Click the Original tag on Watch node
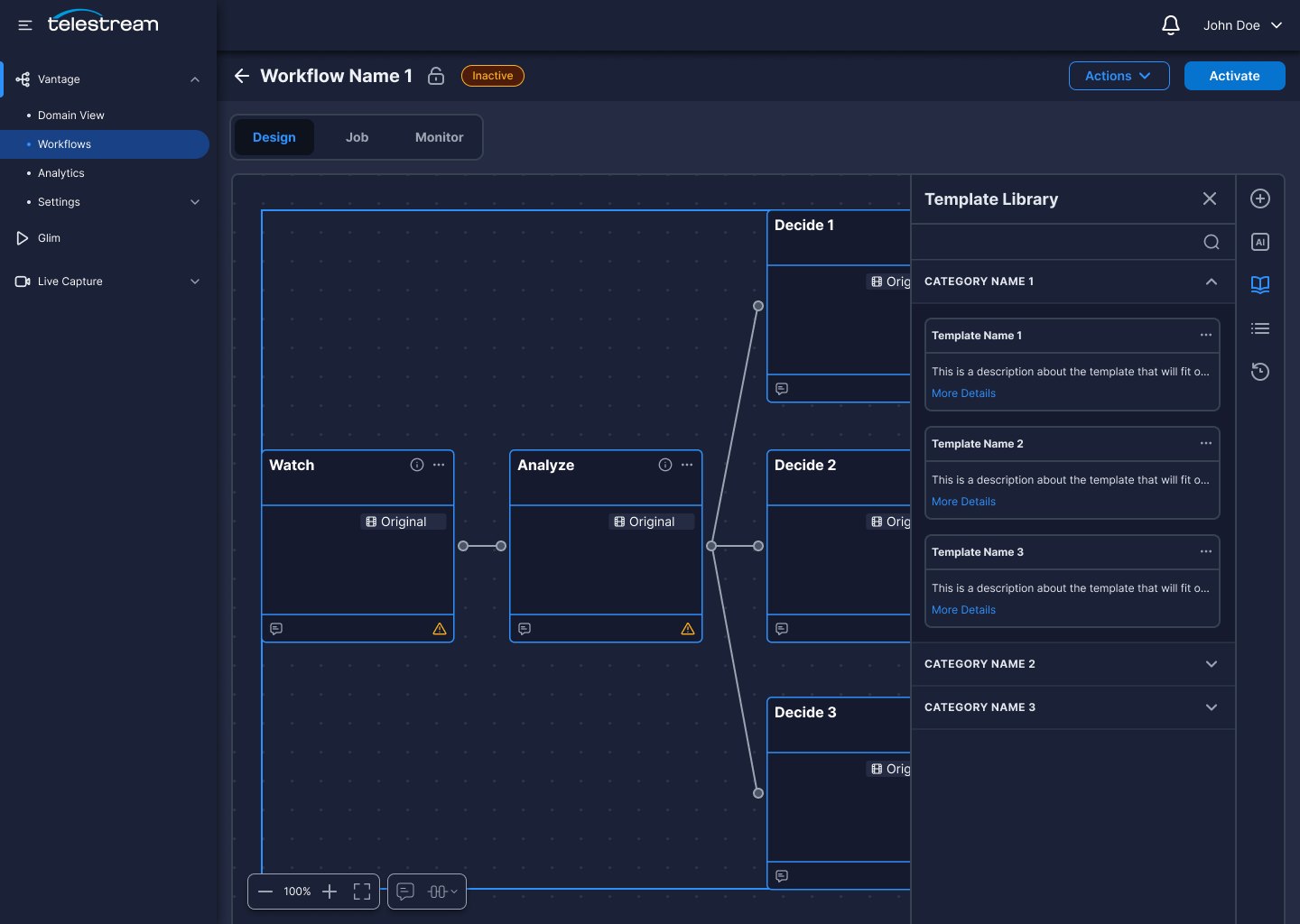The width and height of the screenshot is (1300, 924). click(404, 522)
